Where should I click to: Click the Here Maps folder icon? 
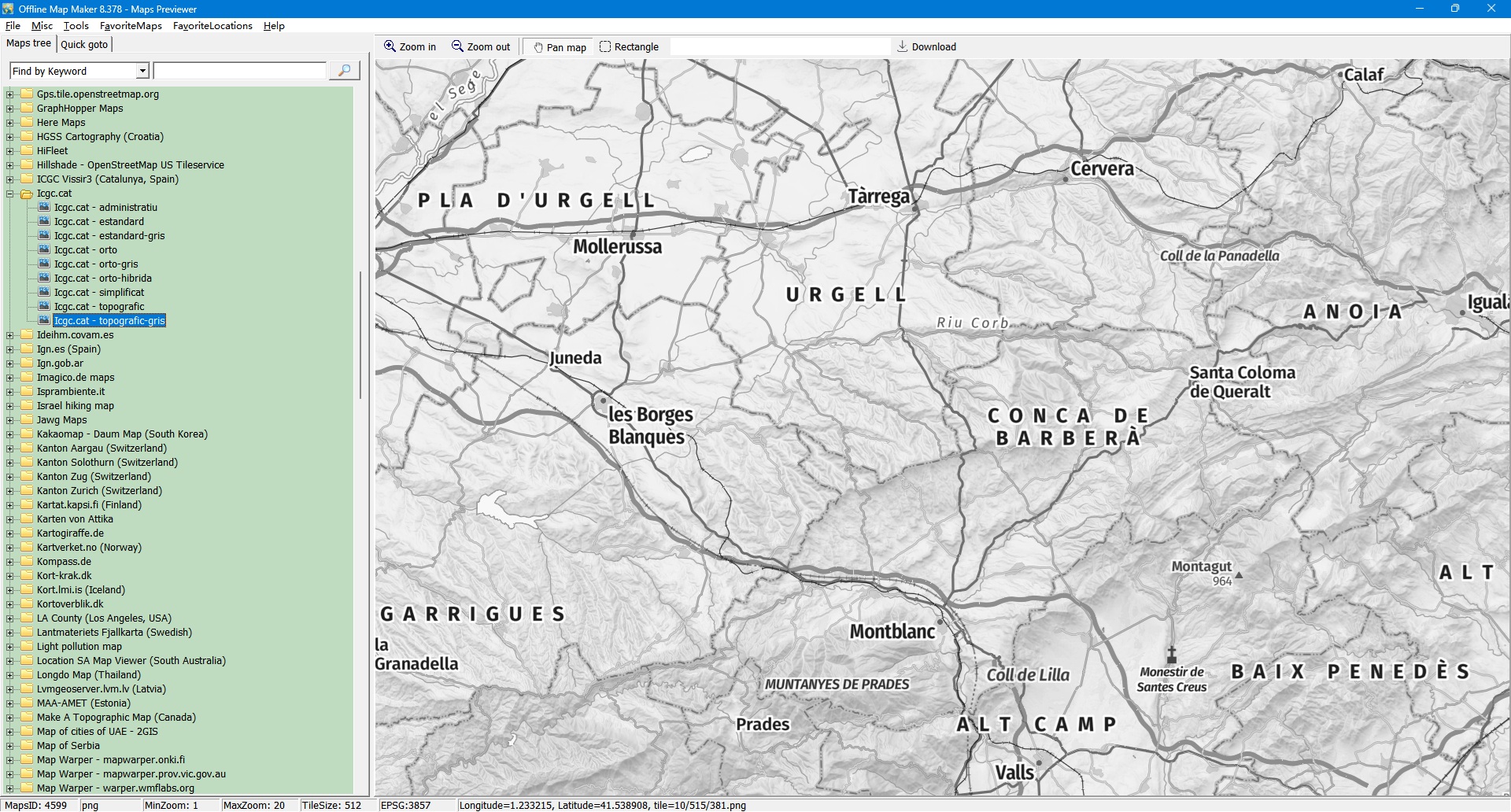(27, 123)
